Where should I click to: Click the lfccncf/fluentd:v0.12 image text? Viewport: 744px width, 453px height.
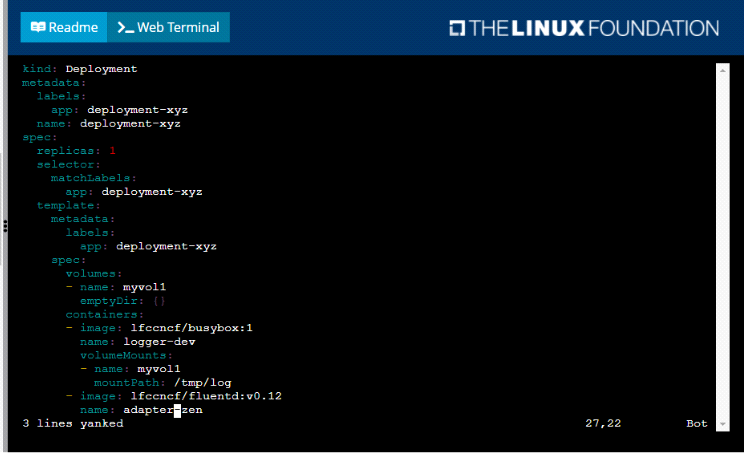(206, 396)
